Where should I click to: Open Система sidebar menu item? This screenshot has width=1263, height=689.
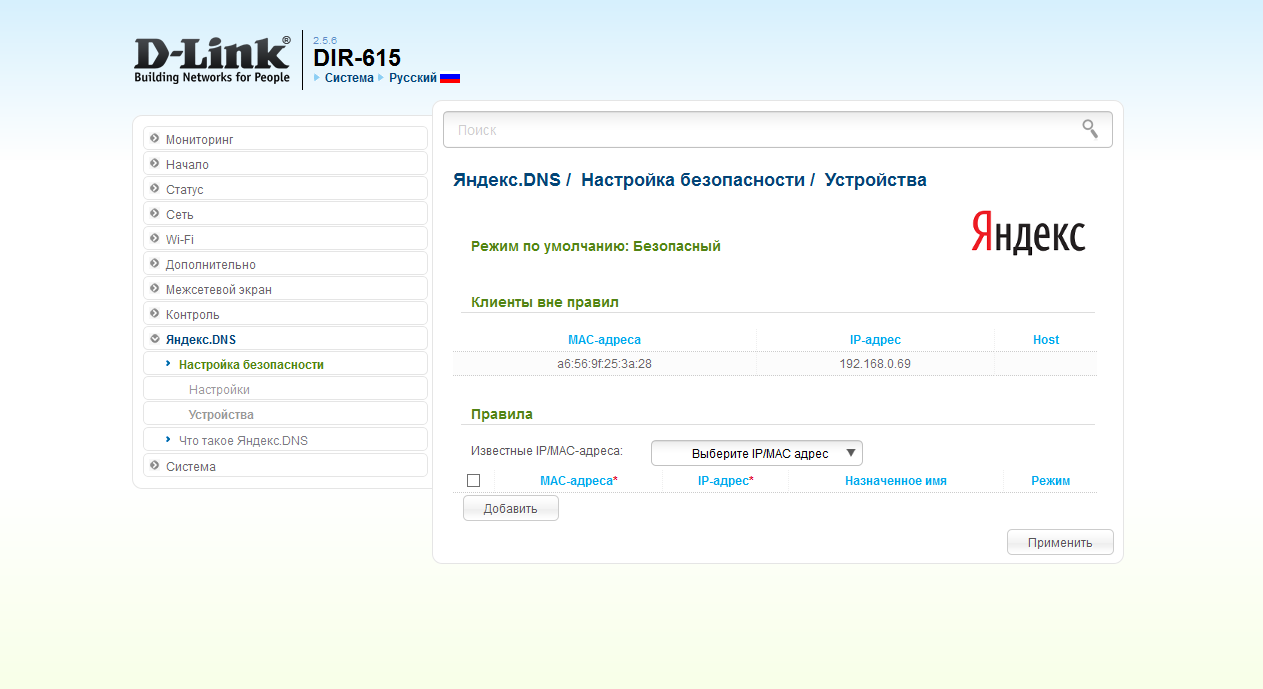[286, 466]
